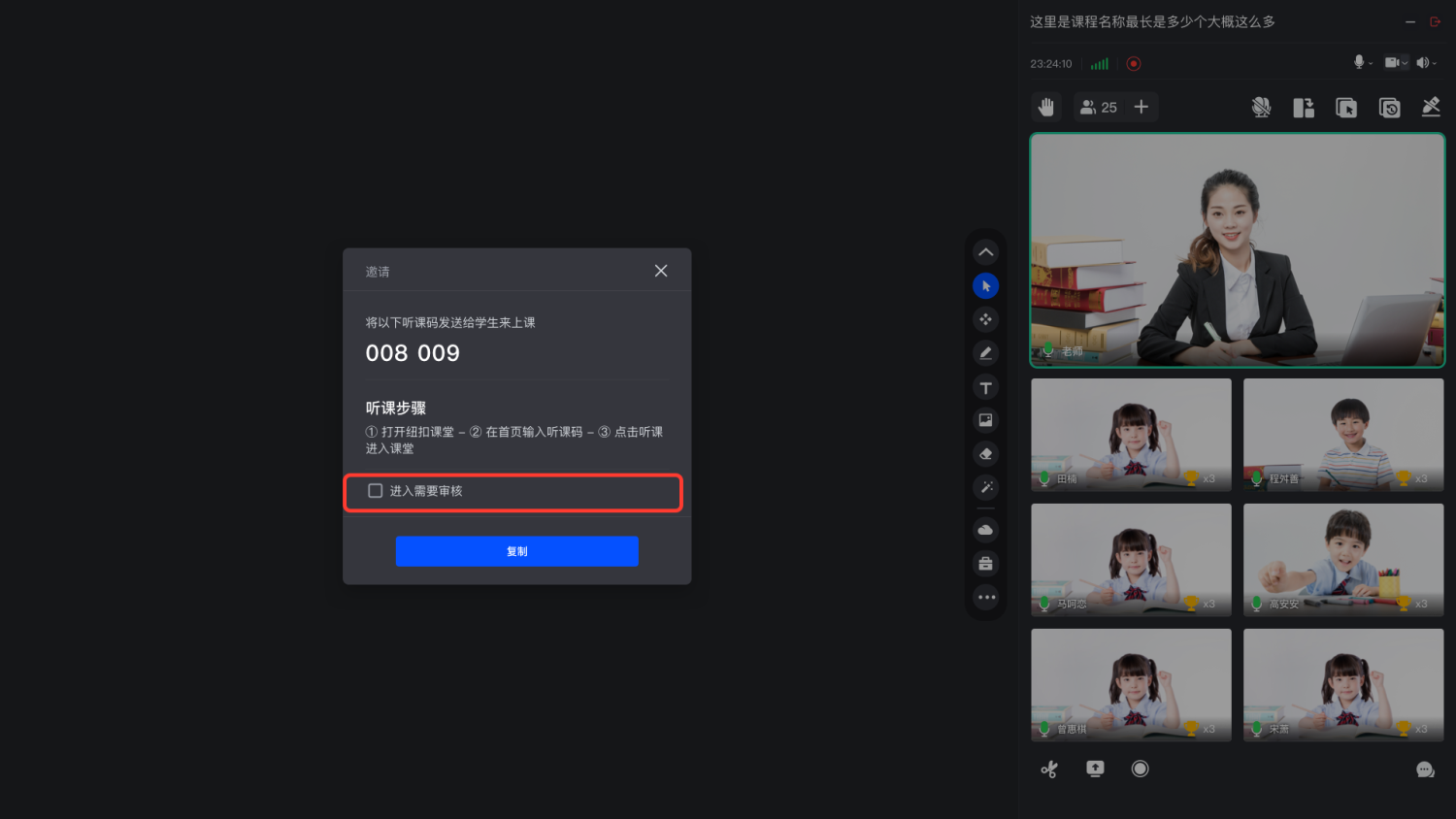Enable the 进入需要审核 checkbox

coord(376,491)
